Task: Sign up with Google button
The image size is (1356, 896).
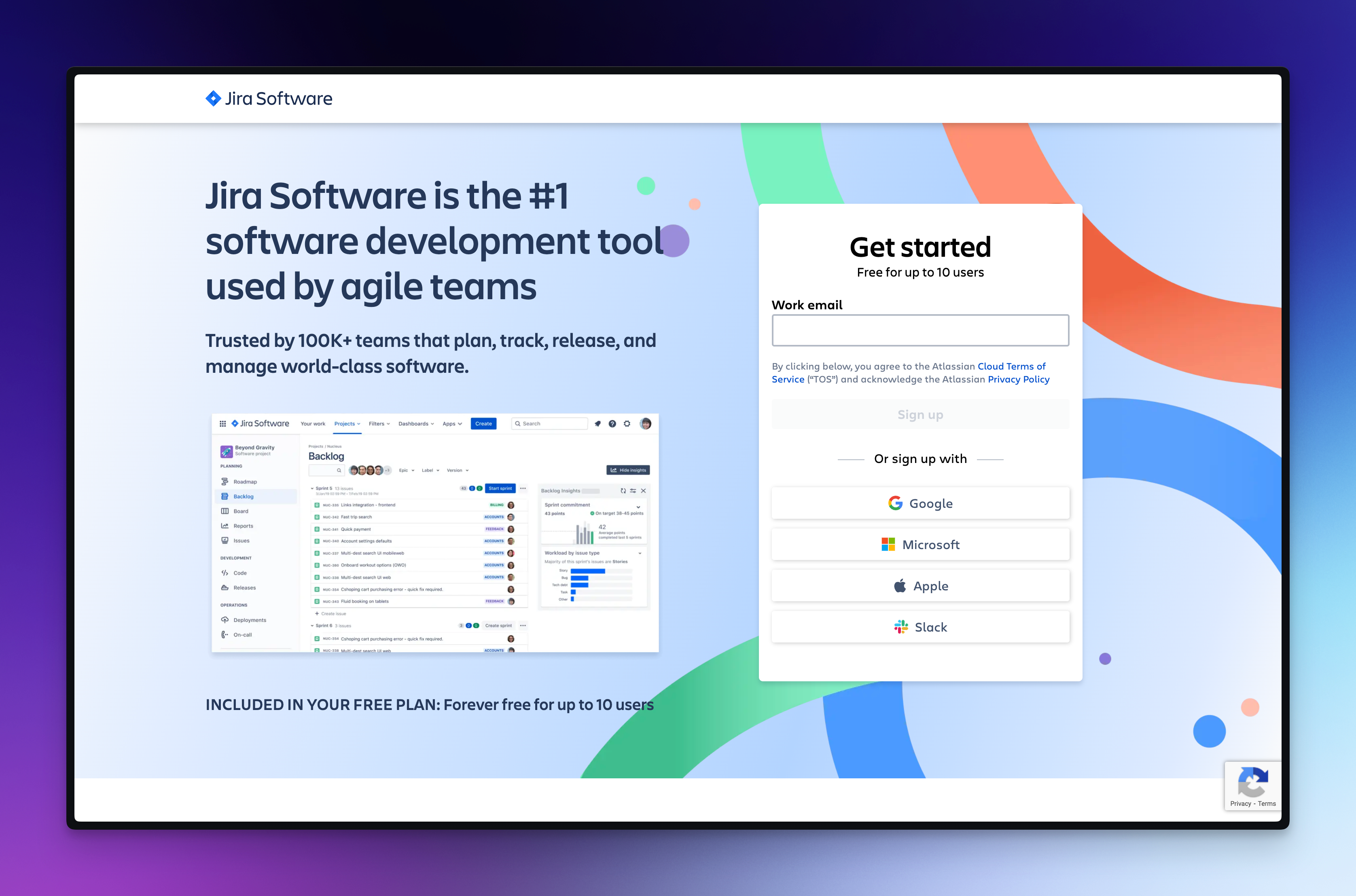Action: tap(920, 503)
